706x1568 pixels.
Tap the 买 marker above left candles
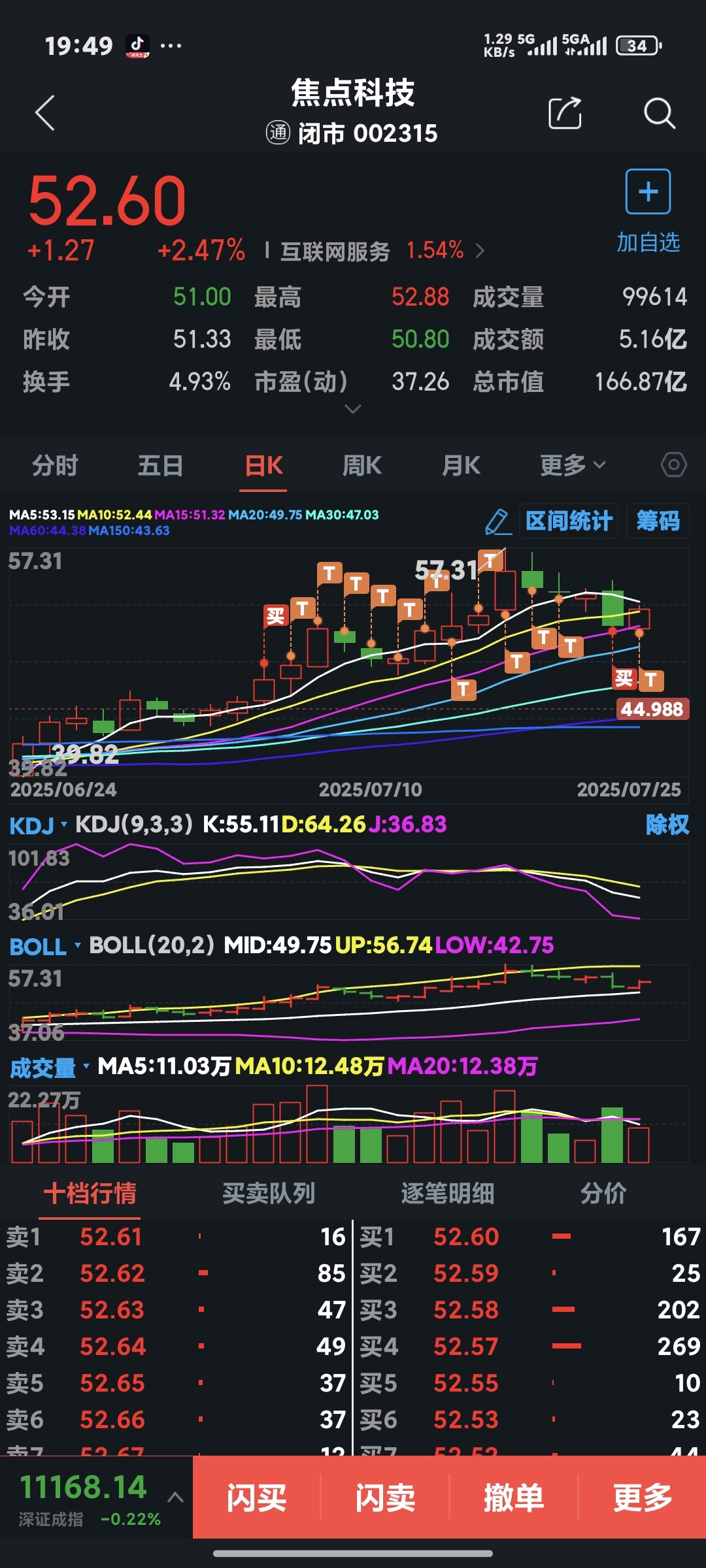[276, 615]
